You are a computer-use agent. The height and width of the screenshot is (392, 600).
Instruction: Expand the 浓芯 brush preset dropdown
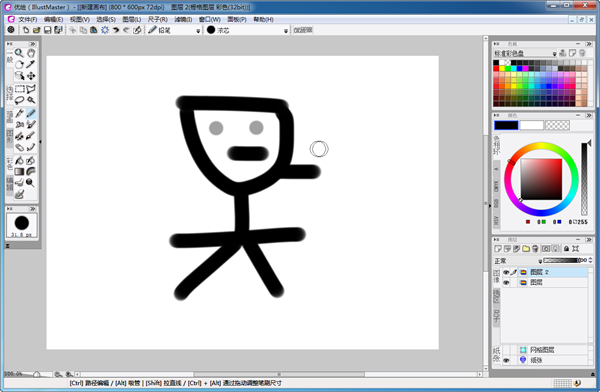point(285,31)
